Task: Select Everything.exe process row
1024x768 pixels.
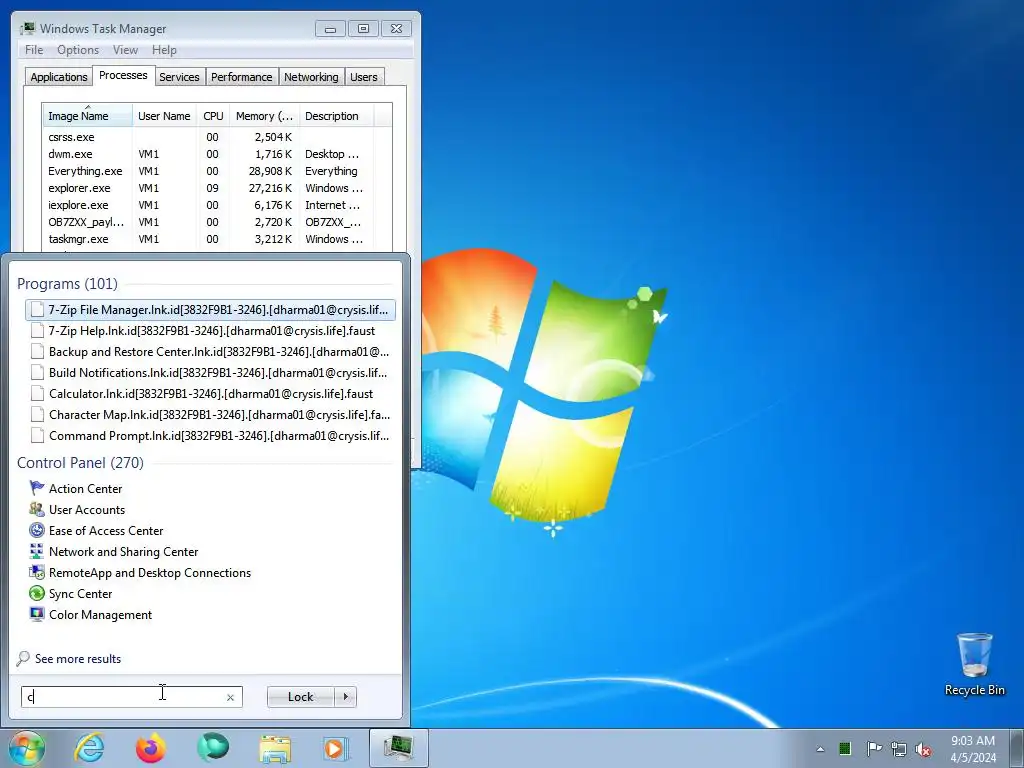Action: point(208,170)
